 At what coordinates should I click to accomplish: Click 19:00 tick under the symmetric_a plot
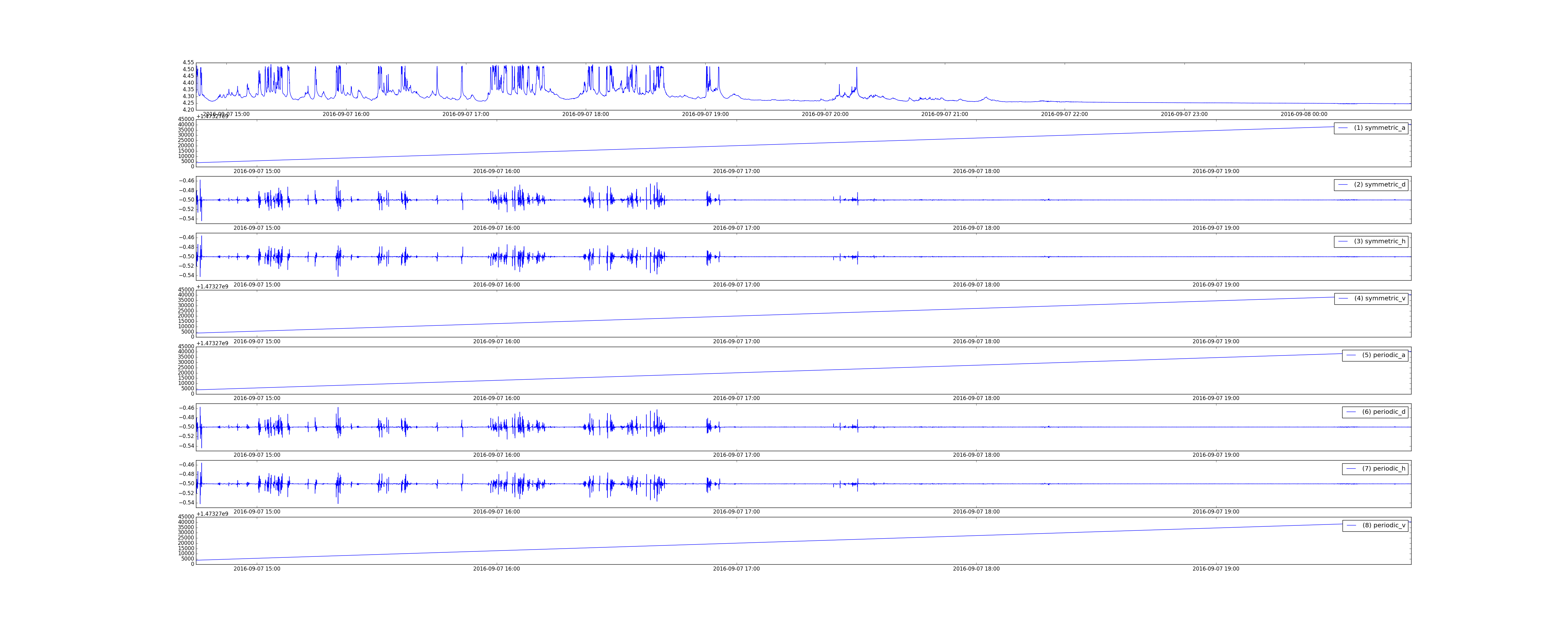(x=1216, y=172)
